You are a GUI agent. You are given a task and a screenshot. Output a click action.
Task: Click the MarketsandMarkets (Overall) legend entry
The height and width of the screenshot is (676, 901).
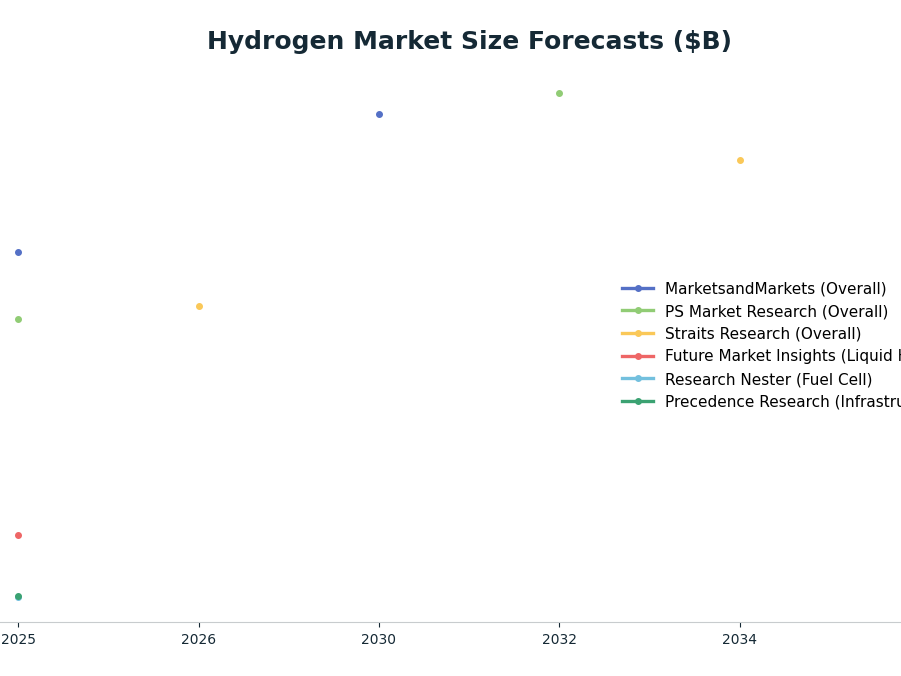click(x=754, y=289)
